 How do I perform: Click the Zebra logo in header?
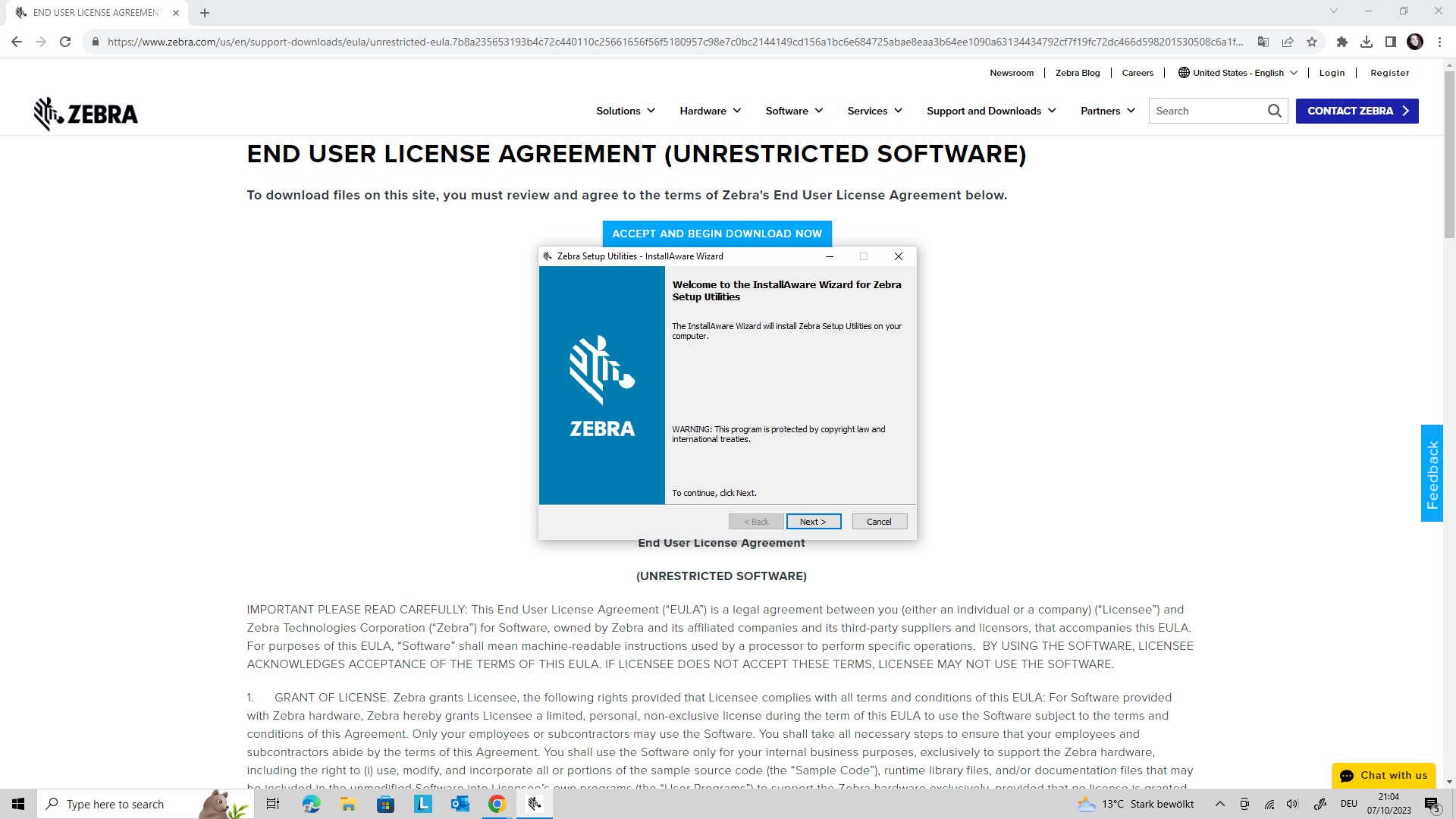pos(86,114)
